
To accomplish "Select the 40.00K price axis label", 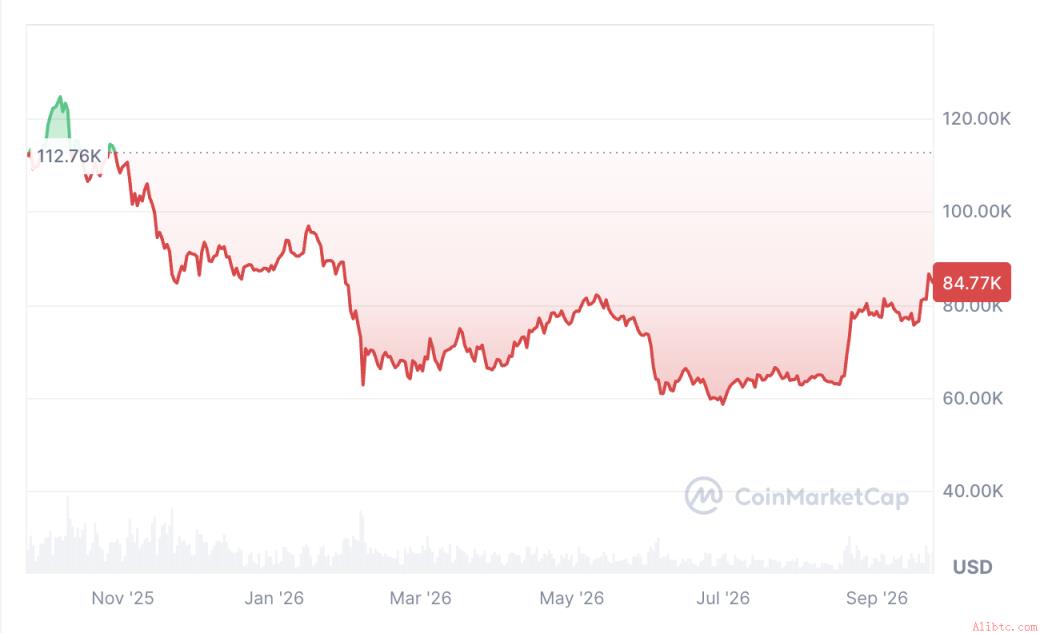I will (x=973, y=491).
